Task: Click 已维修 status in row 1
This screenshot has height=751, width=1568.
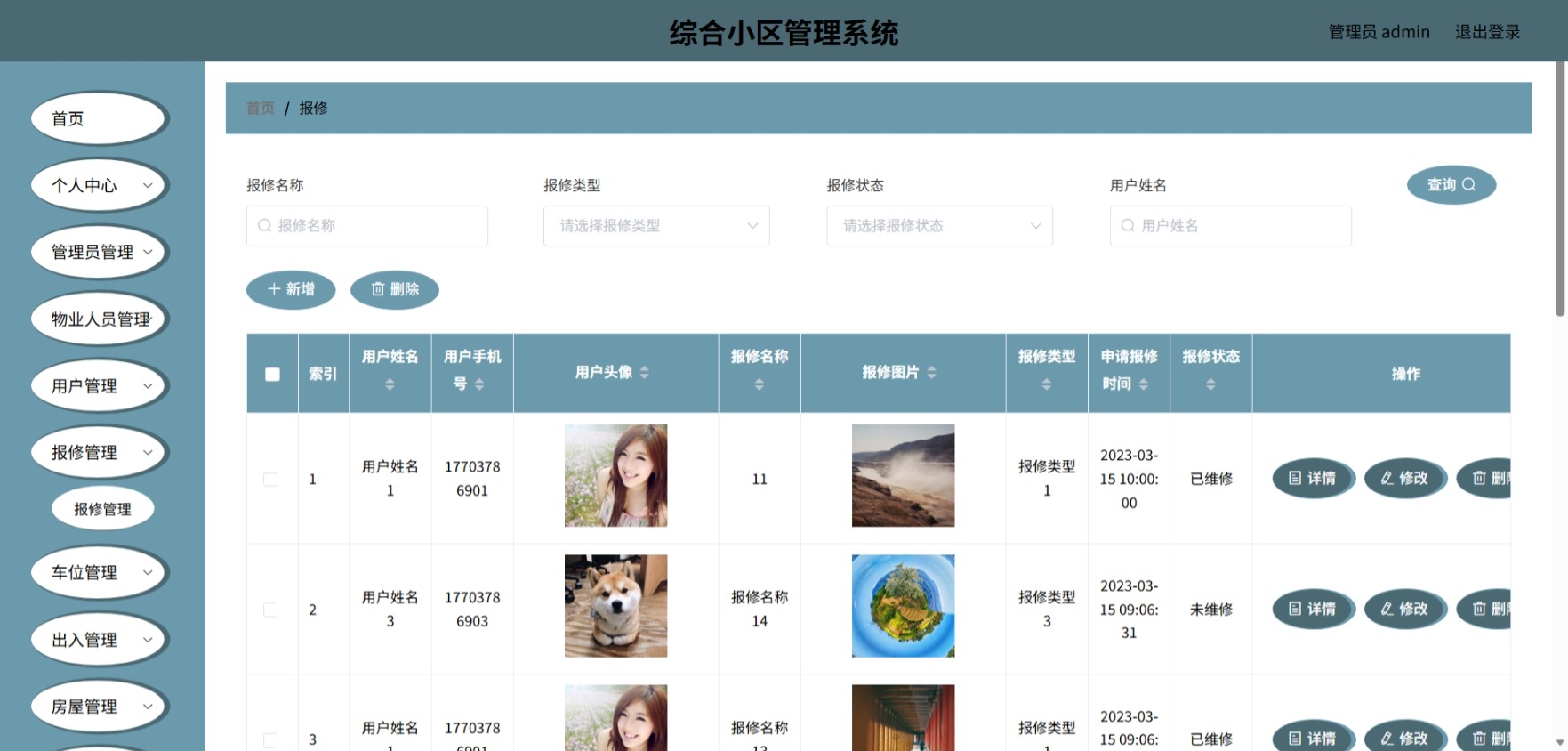Action: point(1210,479)
